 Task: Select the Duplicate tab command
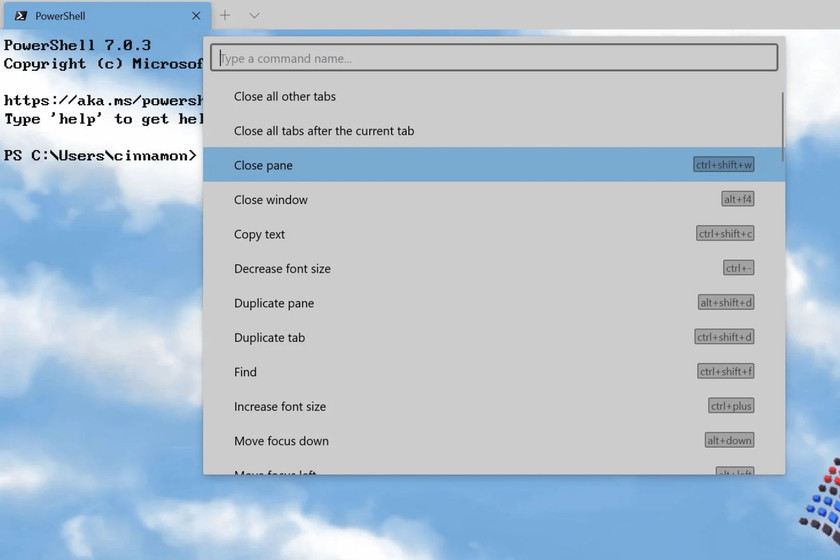[x=494, y=338]
